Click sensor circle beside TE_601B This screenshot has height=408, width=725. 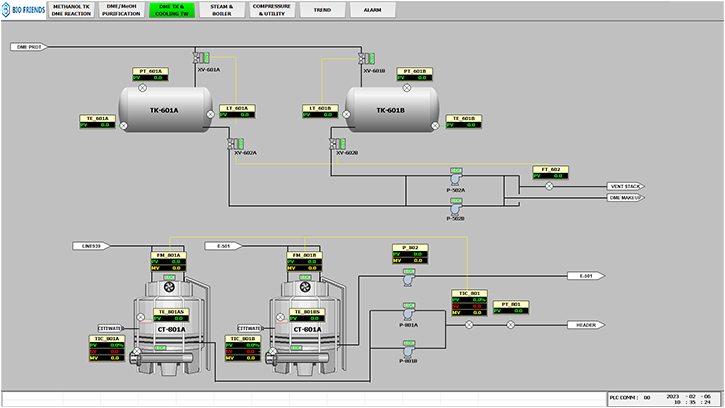[435, 125]
